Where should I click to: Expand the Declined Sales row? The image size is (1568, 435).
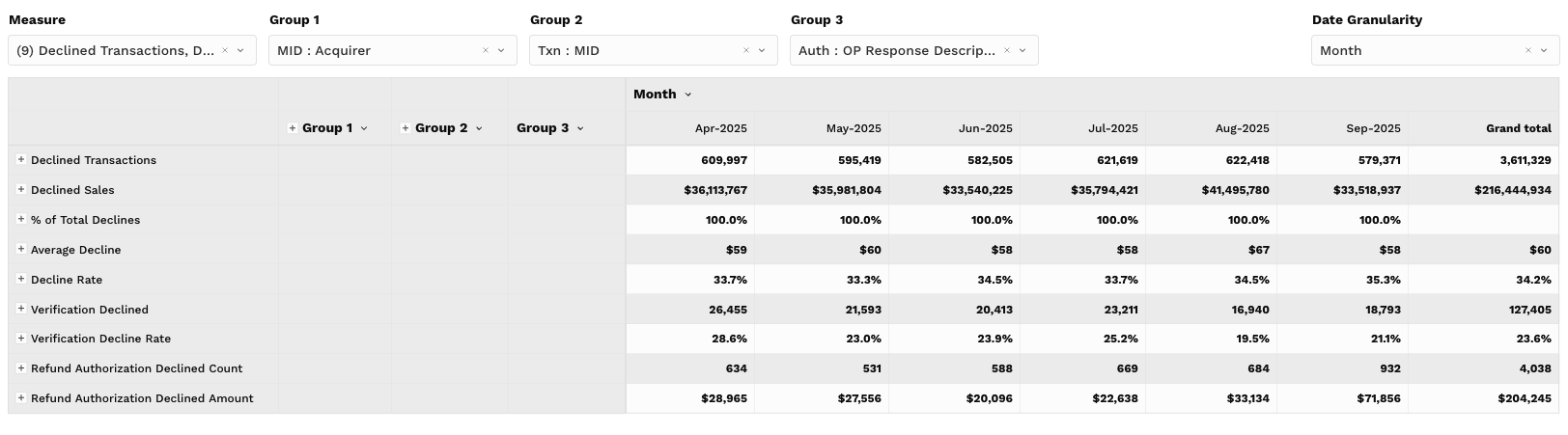[x=21, y=190]
